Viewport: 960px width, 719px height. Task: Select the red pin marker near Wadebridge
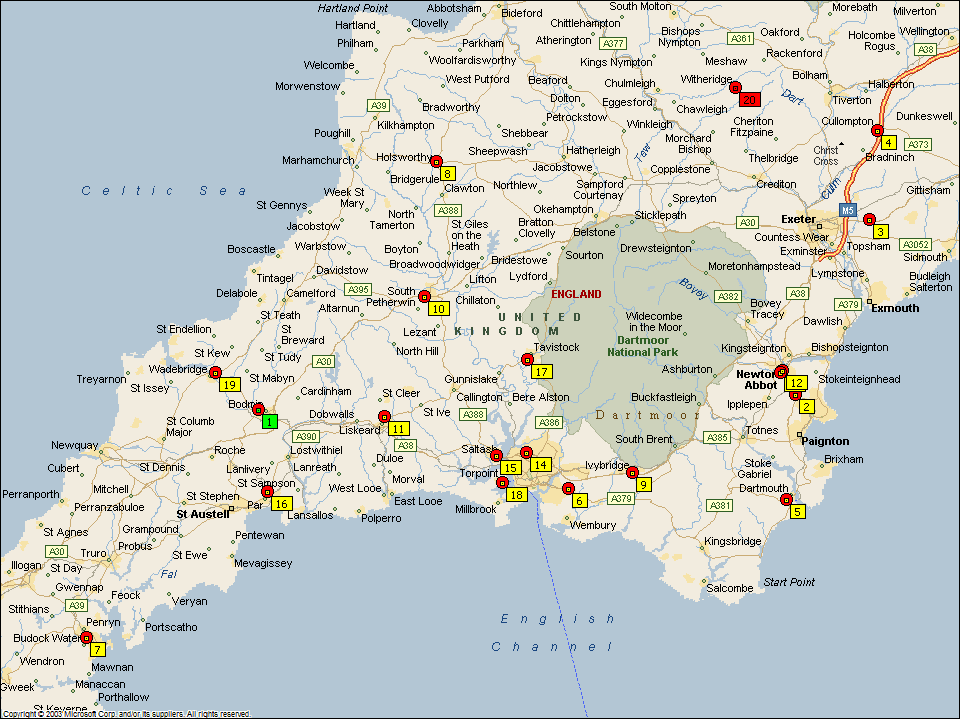215,372
